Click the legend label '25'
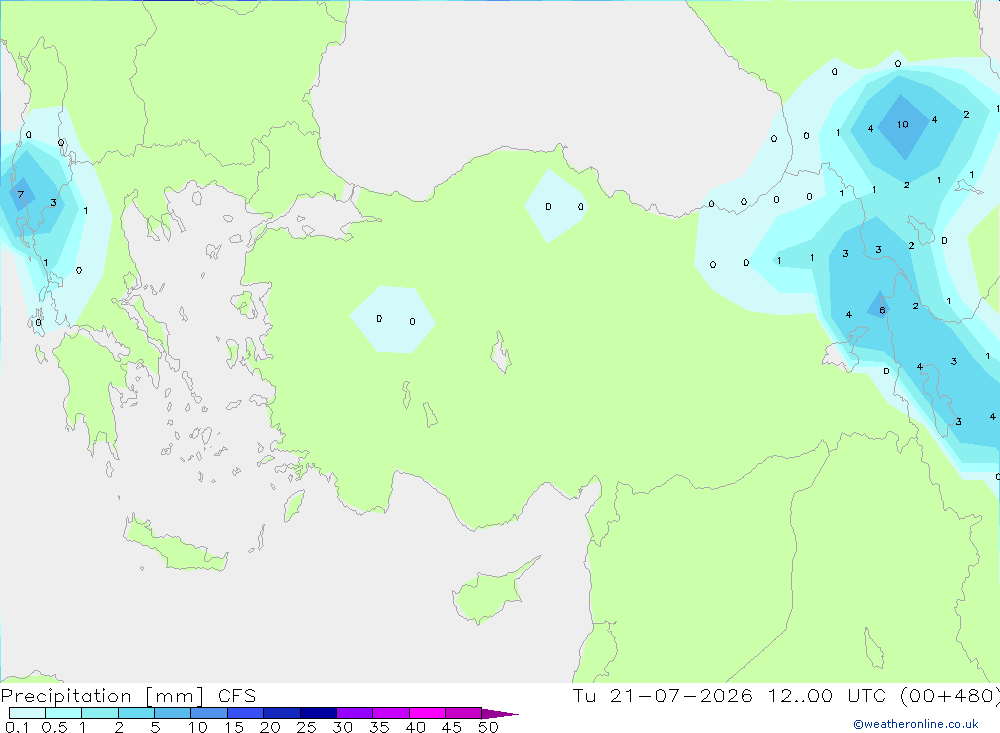1000x733 pixels. (306, 727)
